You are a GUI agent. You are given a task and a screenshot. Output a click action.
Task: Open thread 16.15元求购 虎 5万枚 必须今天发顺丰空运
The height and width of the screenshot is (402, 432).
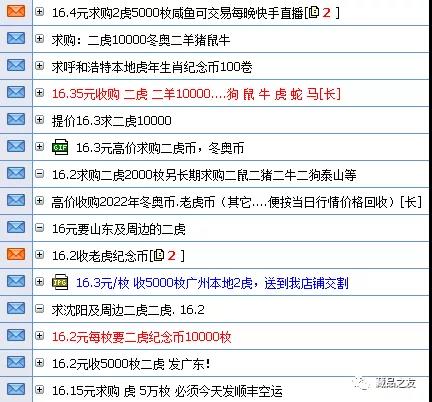click(167, 391)
